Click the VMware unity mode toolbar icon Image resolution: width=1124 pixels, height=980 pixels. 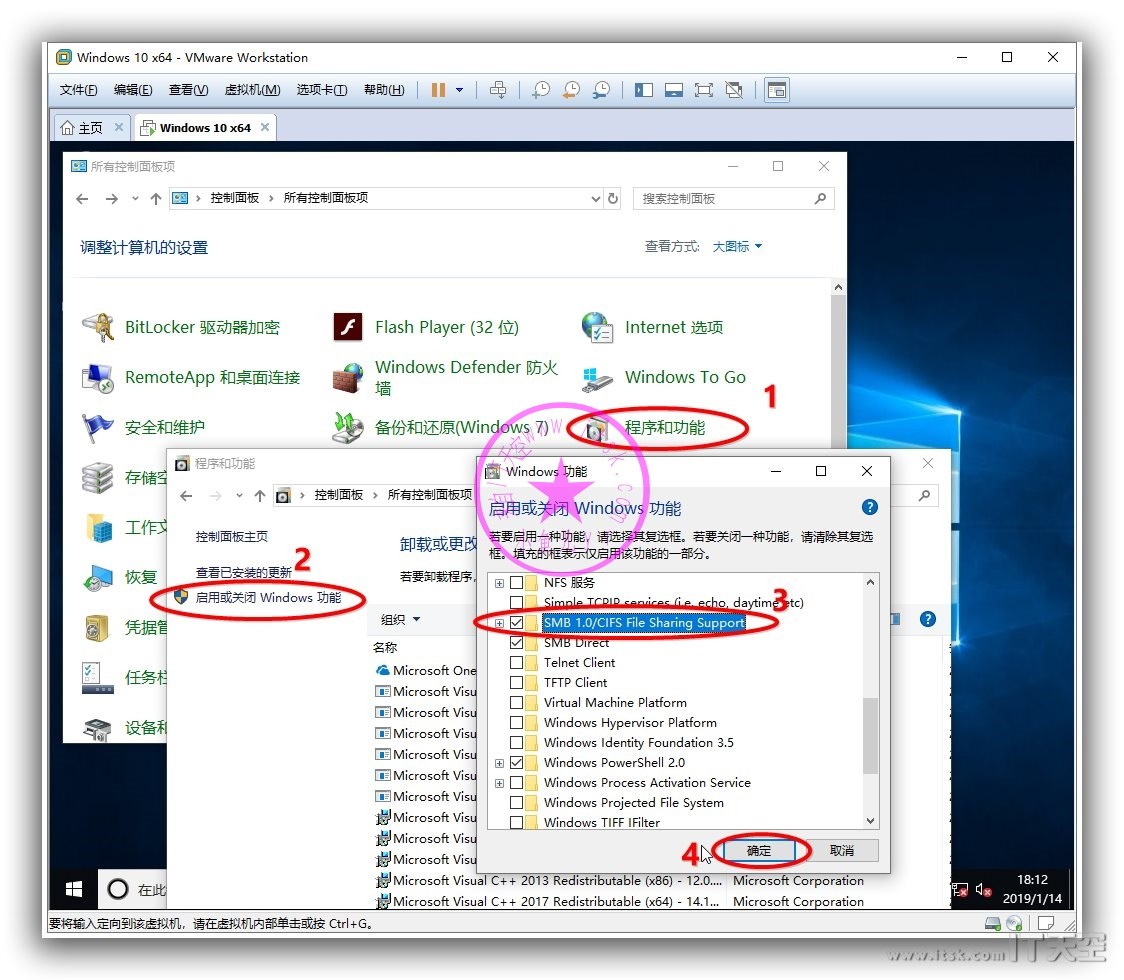point(734,90)
